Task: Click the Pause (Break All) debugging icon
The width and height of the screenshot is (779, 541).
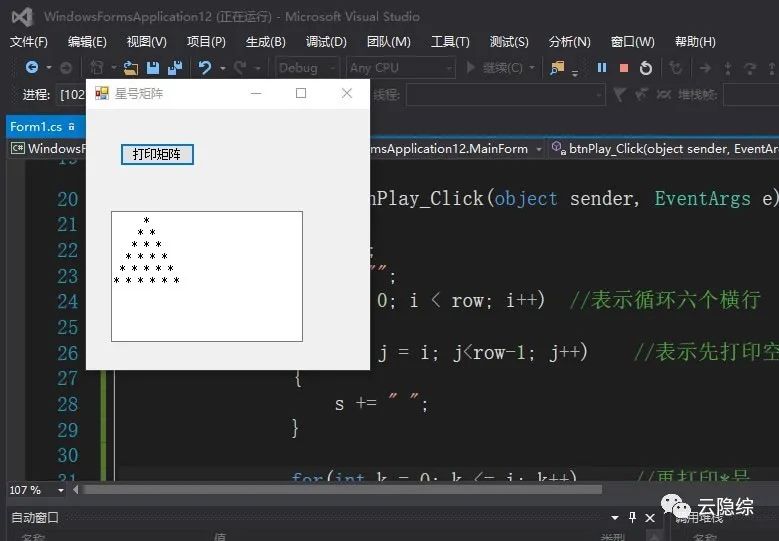Action: [602, 68]
